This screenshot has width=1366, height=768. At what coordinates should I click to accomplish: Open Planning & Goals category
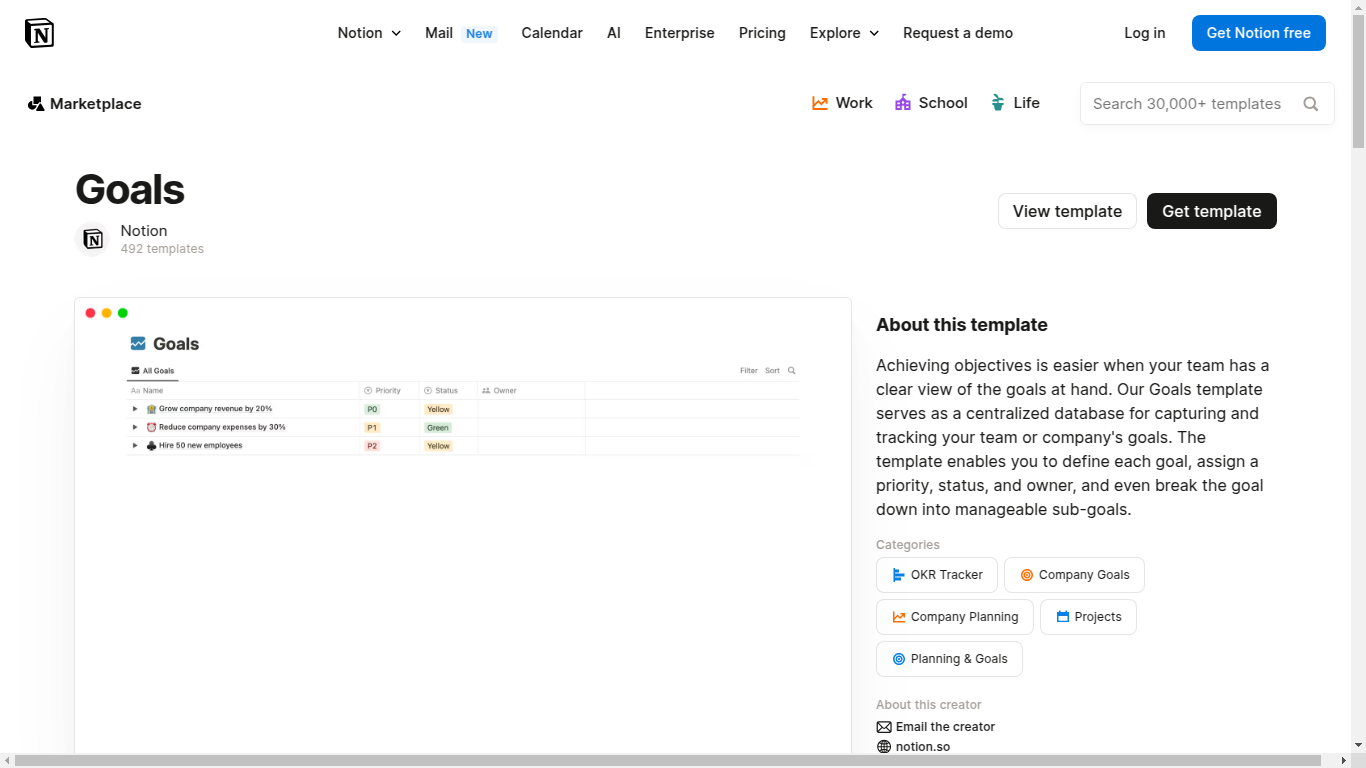tap(949, 659)
